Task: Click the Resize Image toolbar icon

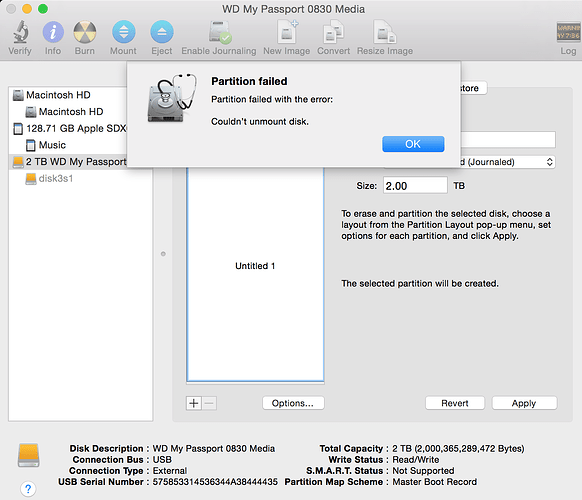Action: click(x=385, y=32)
